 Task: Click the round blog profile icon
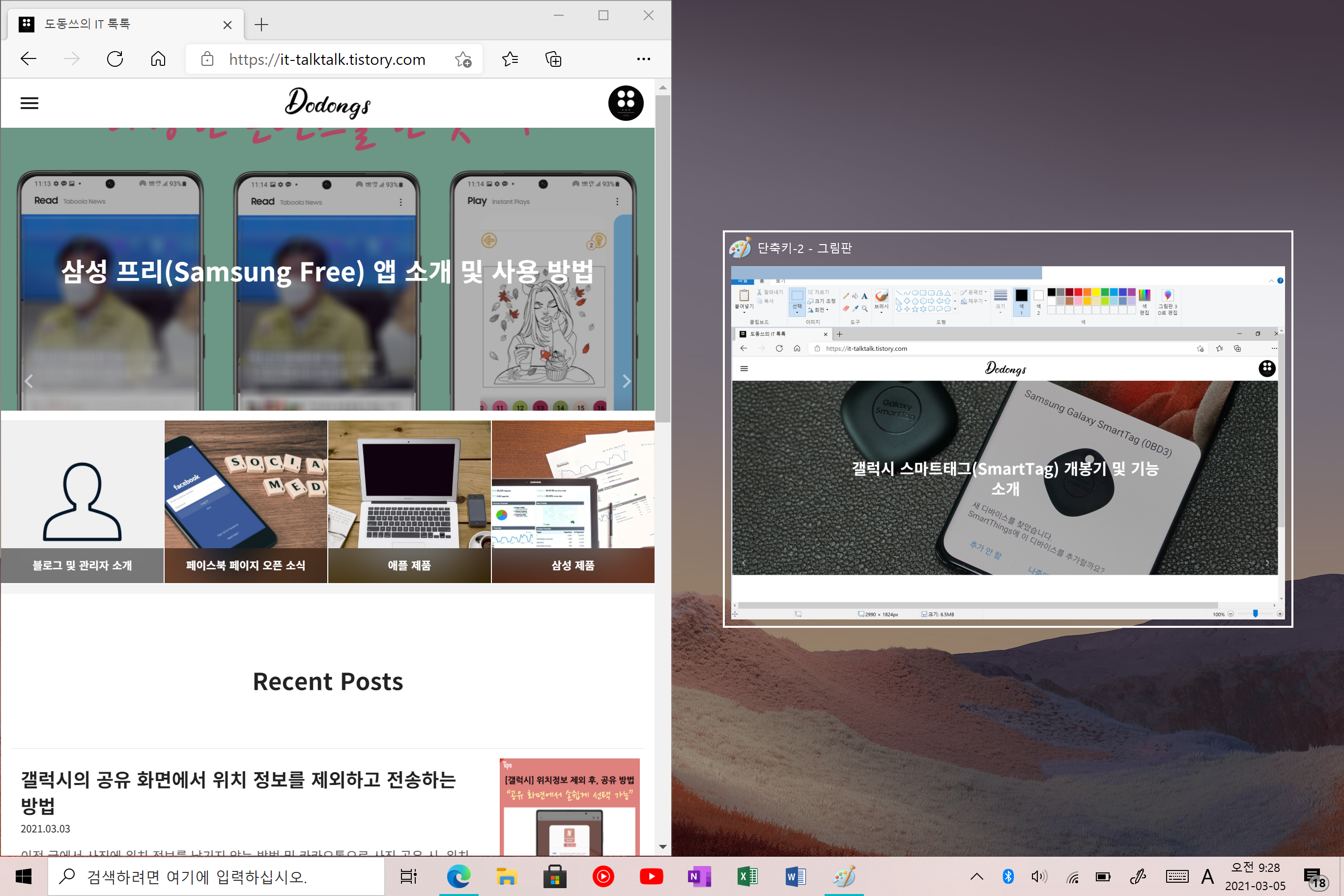pos(626,104)
